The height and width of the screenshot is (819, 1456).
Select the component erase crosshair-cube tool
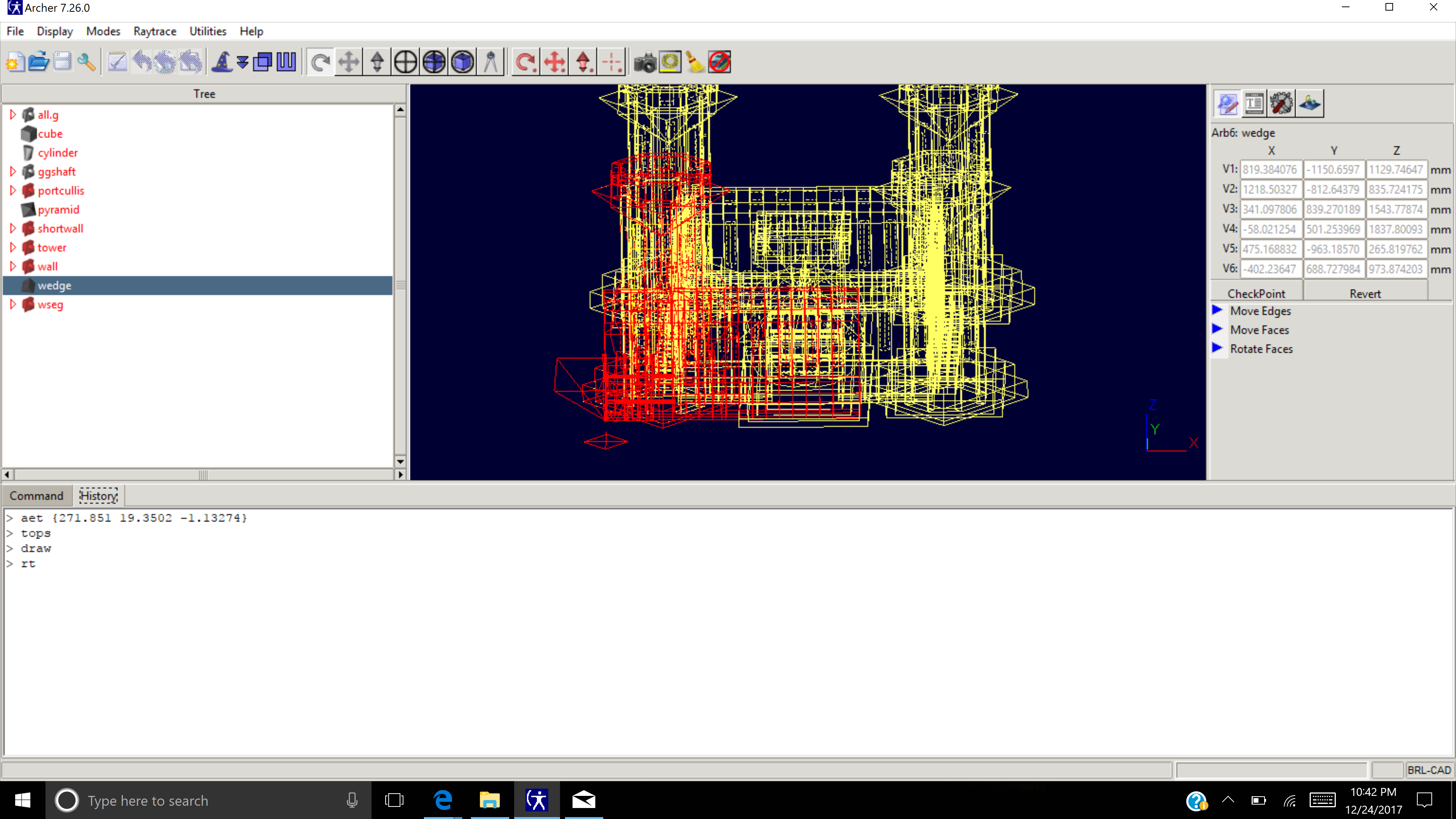[433, 61]
